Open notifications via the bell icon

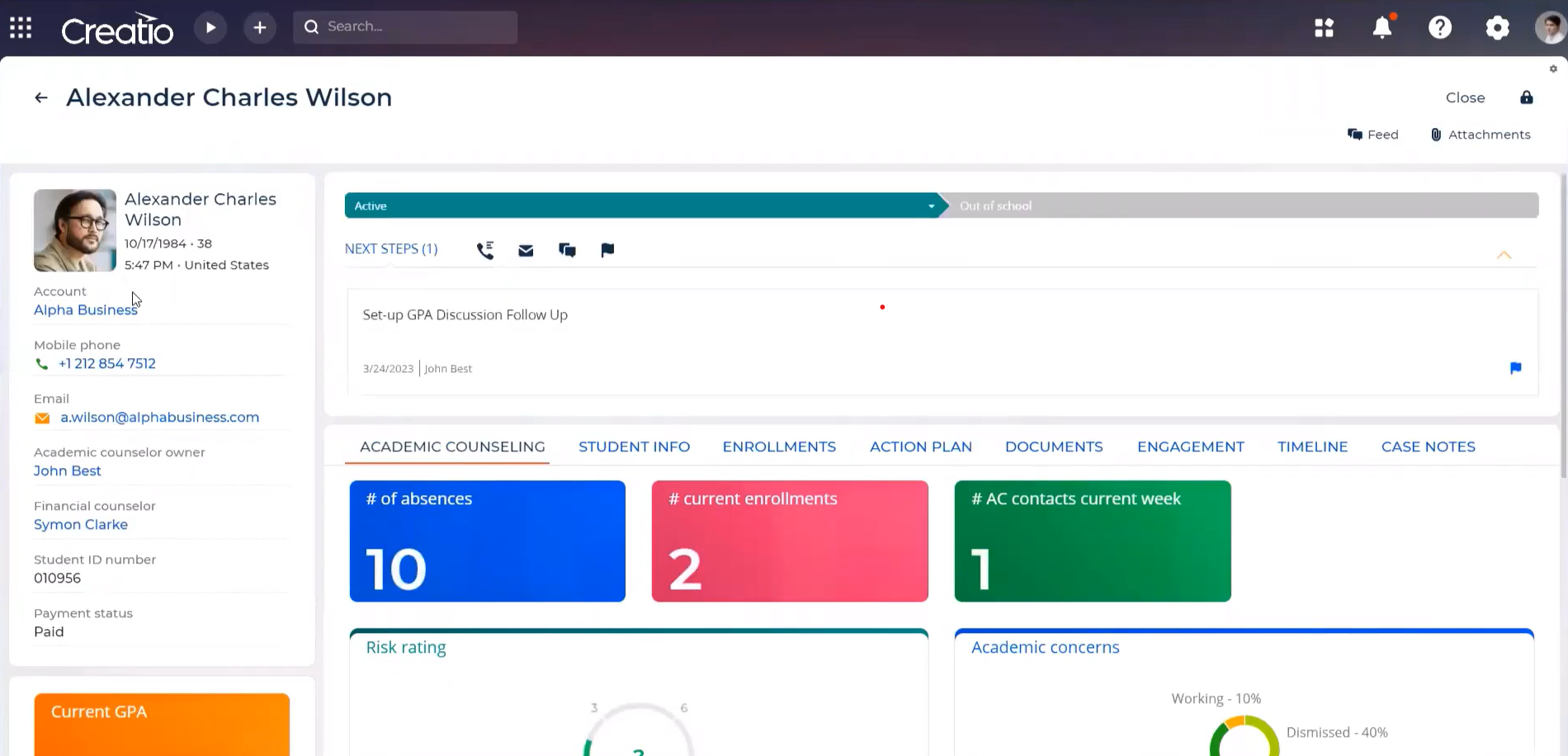tap(1381, 27)
